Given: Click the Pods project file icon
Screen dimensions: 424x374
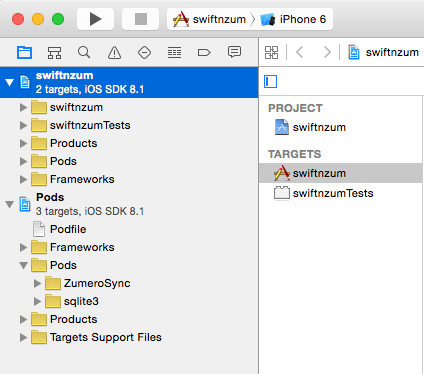Looking at the screenshot, I should pyautogui.click(x=25, y=204).
